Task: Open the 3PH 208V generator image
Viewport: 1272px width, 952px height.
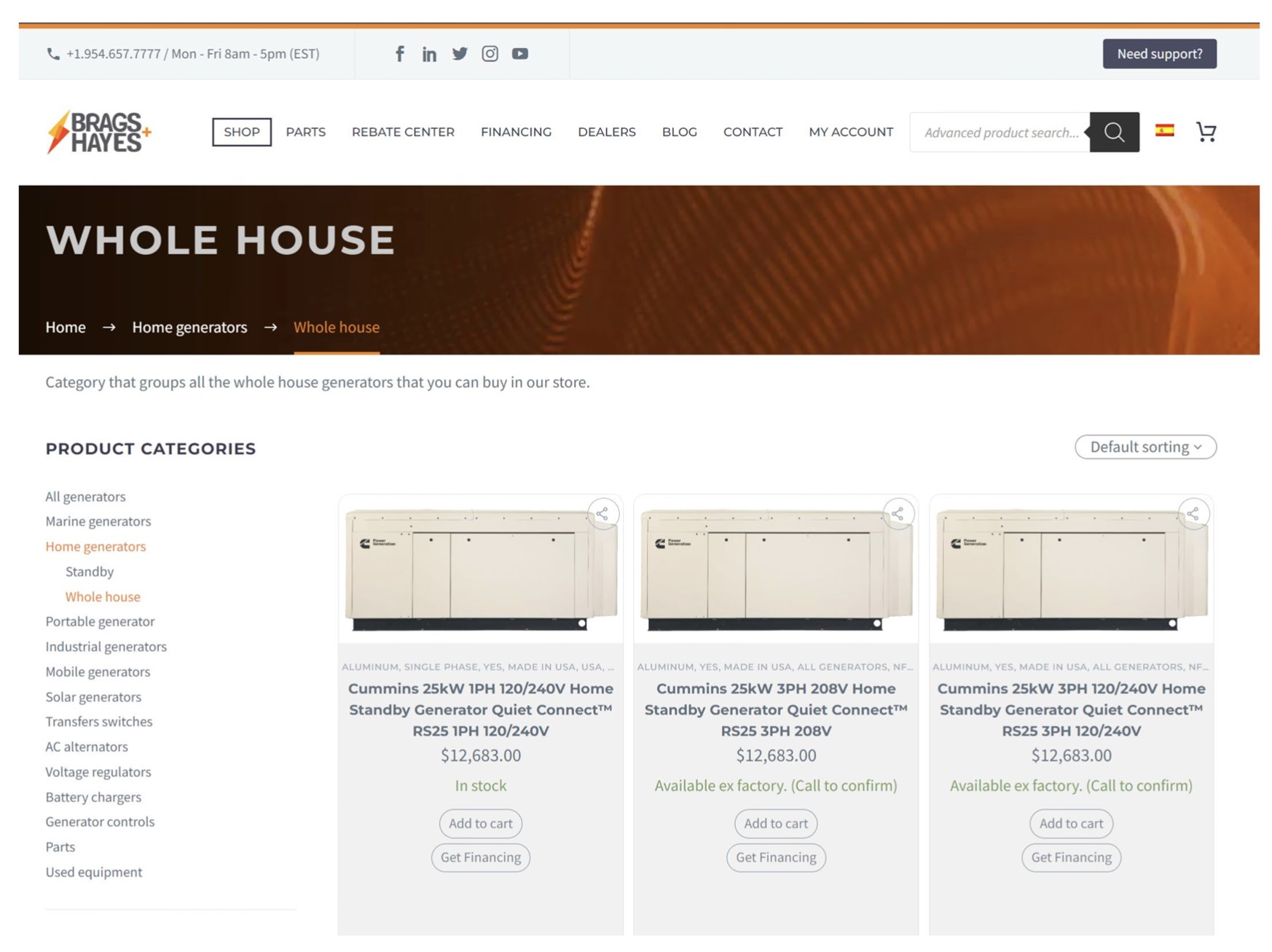Action: tap(776, 570)
